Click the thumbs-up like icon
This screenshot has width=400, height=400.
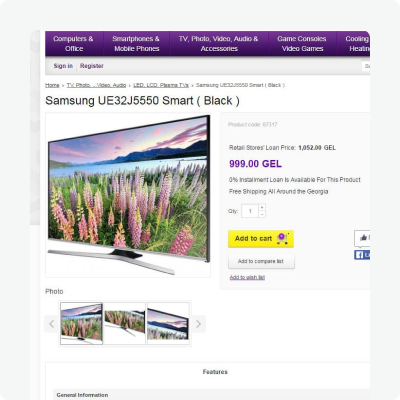click(x=363, y=238)
